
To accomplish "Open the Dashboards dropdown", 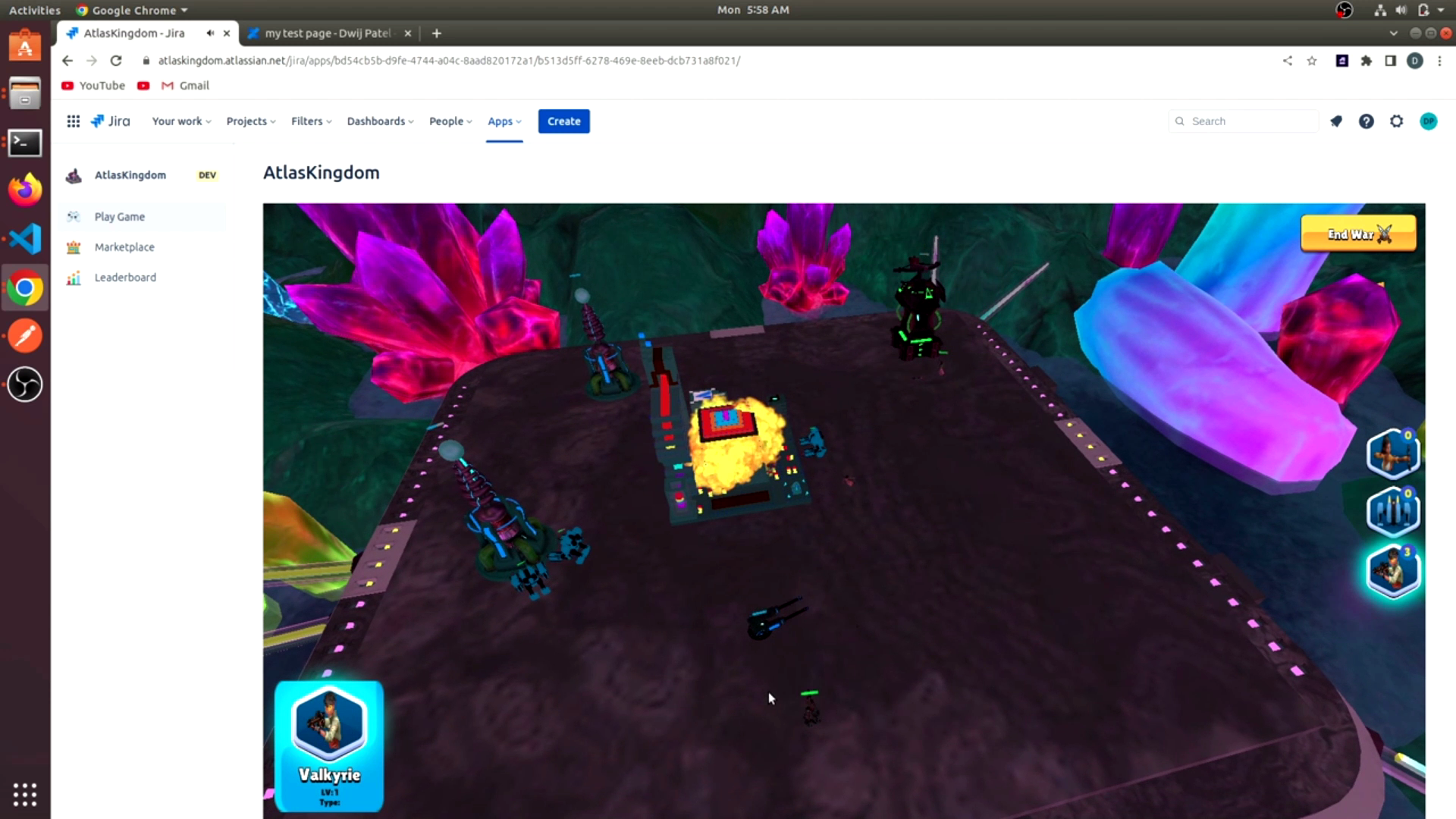I will (x=380, y=121).
